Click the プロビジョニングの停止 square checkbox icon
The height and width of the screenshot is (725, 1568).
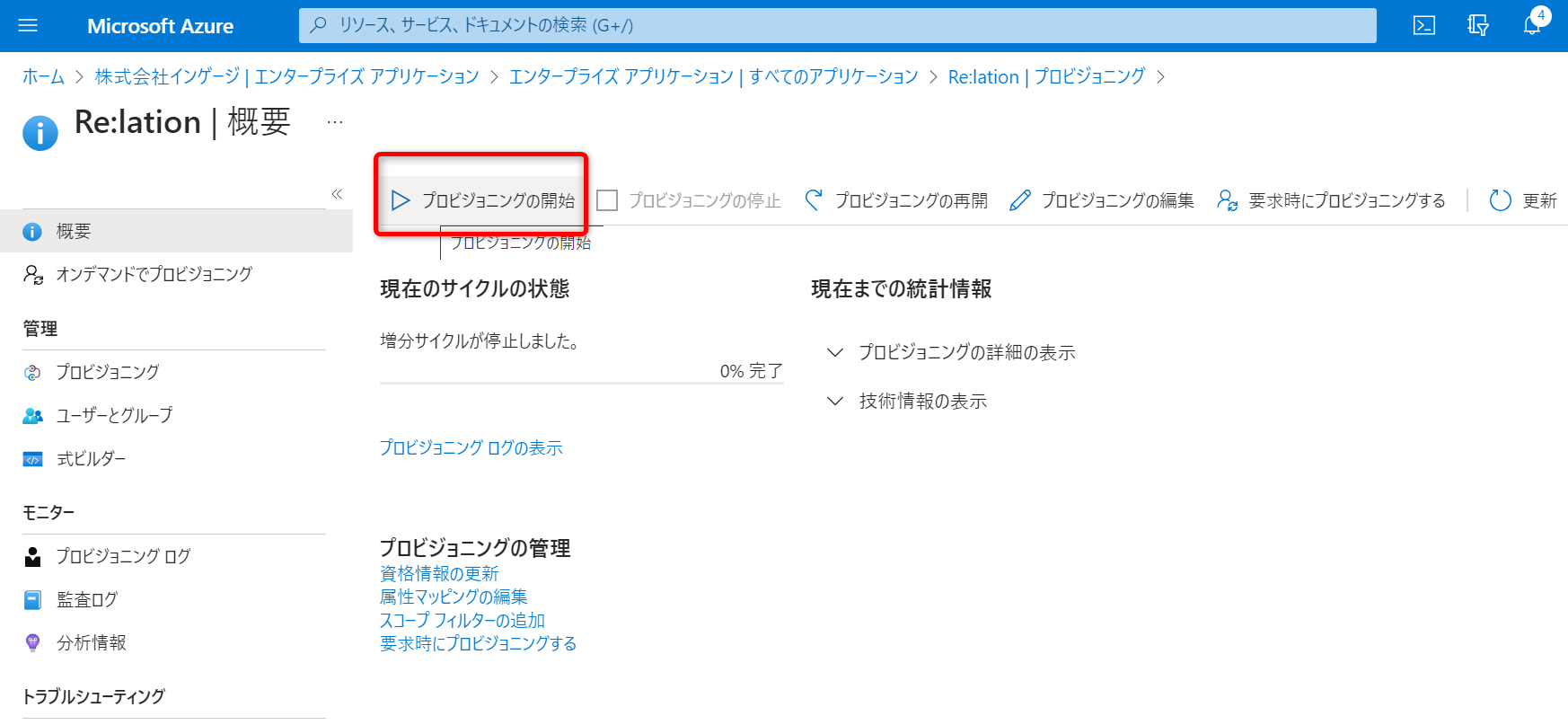pos(608,200)
